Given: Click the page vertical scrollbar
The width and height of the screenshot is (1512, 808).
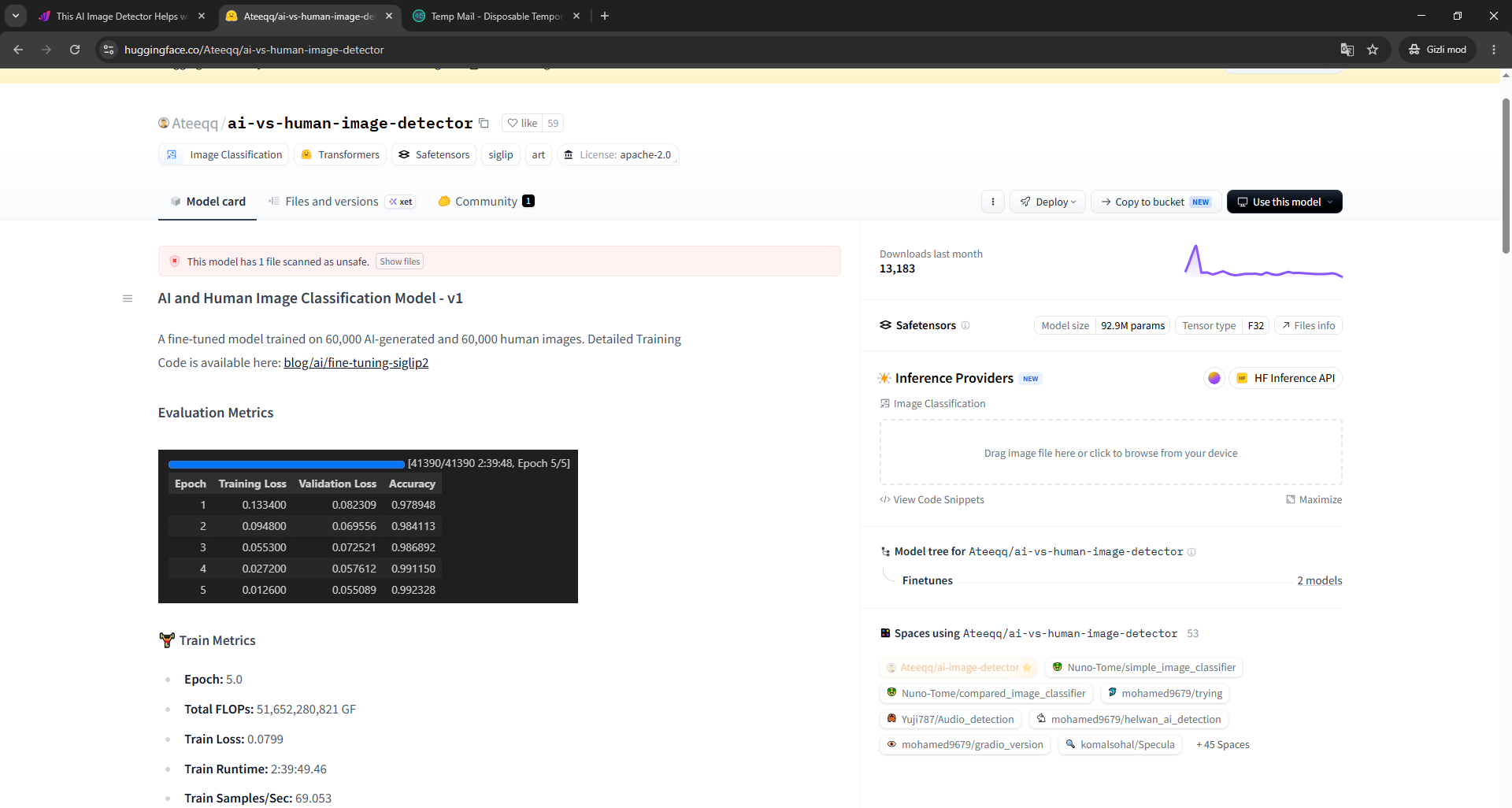Looking at the screenshot, I should [1506, 176].
